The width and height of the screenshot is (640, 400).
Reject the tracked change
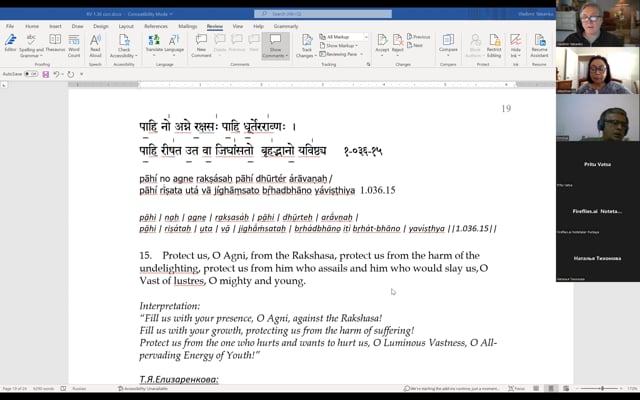(398, 41)
